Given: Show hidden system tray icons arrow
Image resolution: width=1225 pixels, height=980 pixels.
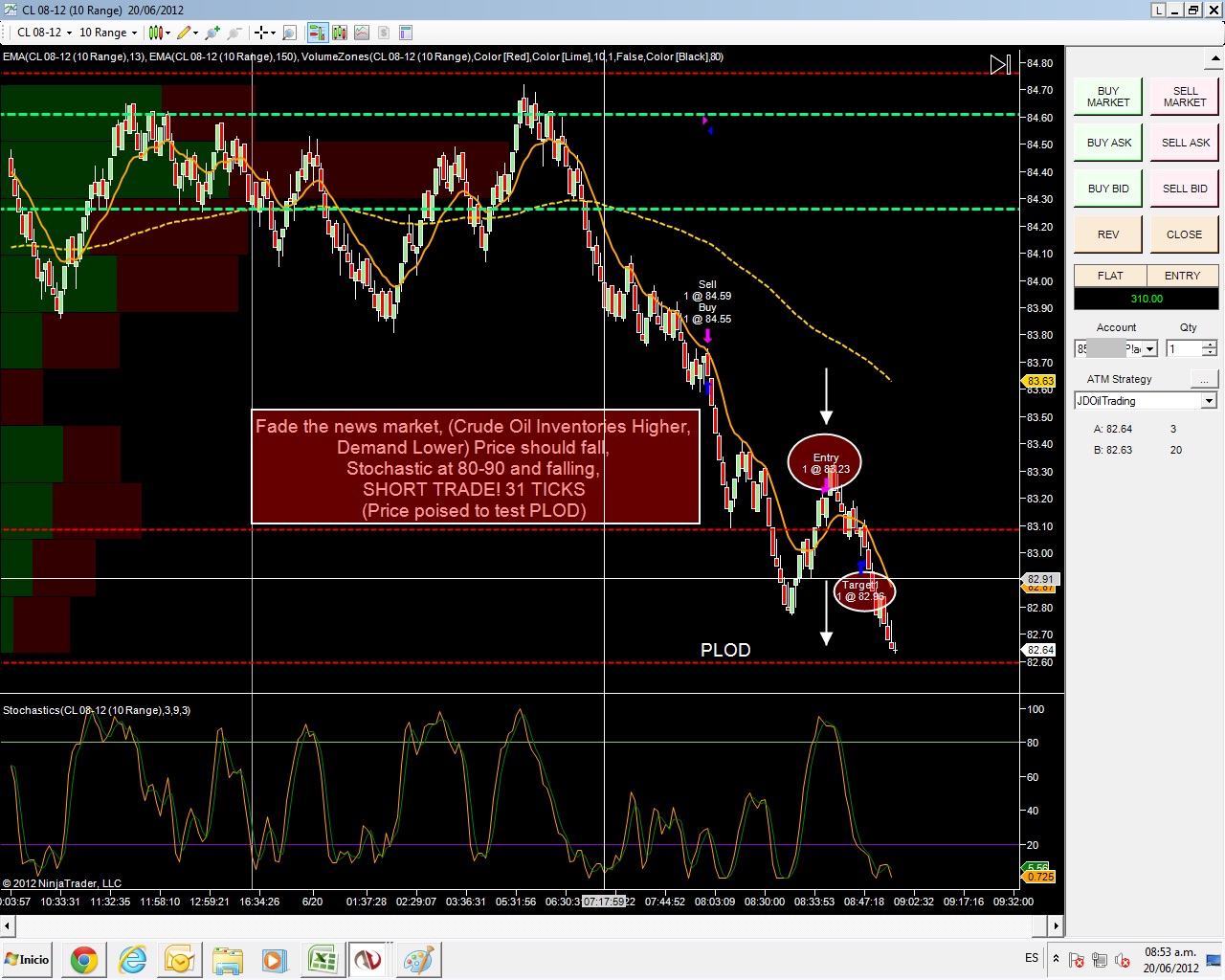Looking at the screenshot, I should pos(1056,959).
